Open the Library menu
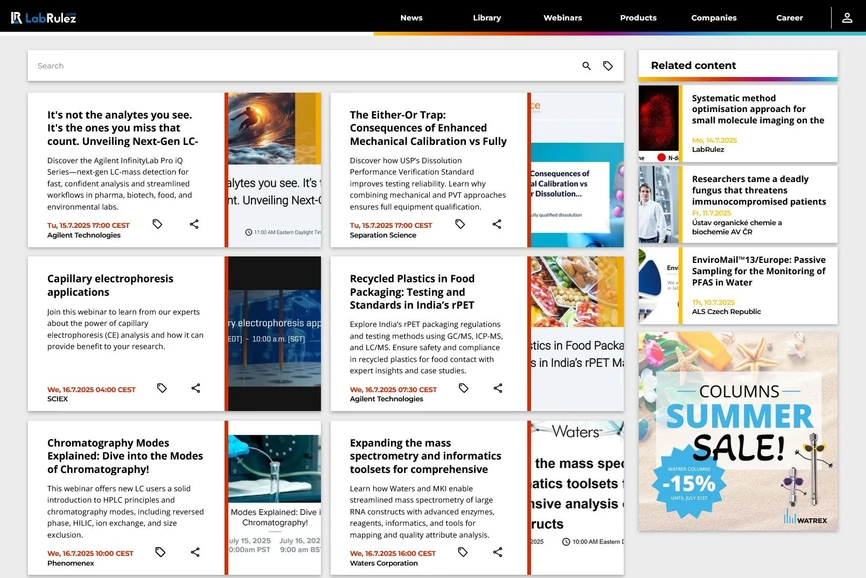Screen dimensions: 866x578 pyautogui.click(x=487, y=18)
